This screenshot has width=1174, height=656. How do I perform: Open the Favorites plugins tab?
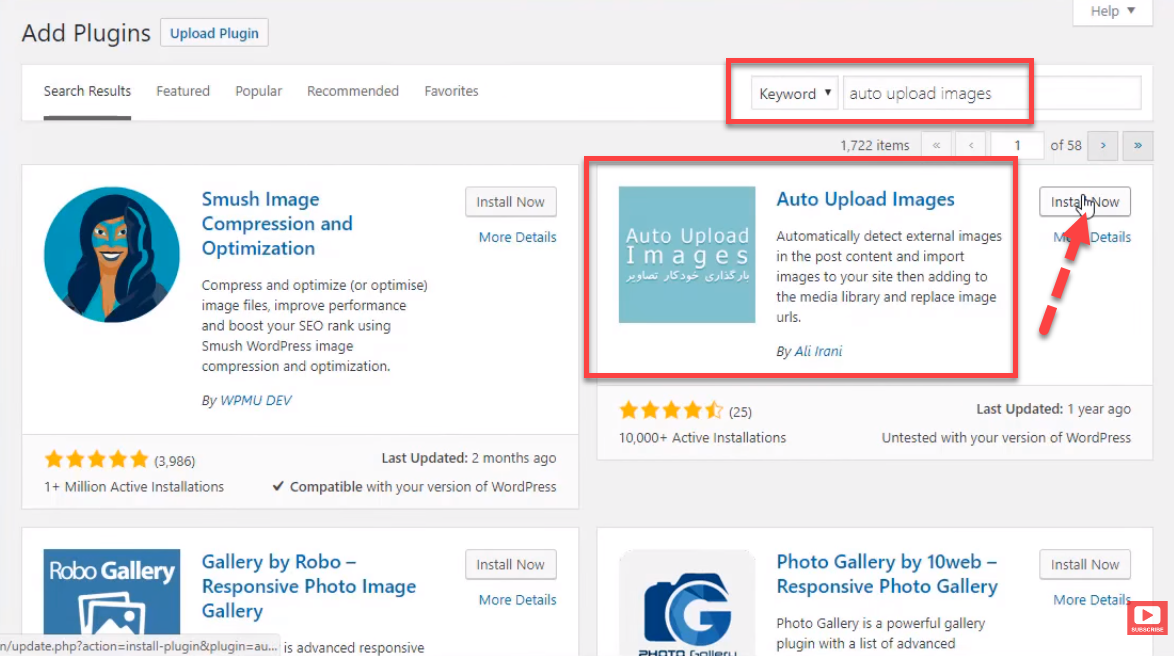pyautogui.click(x=451, y=91)
